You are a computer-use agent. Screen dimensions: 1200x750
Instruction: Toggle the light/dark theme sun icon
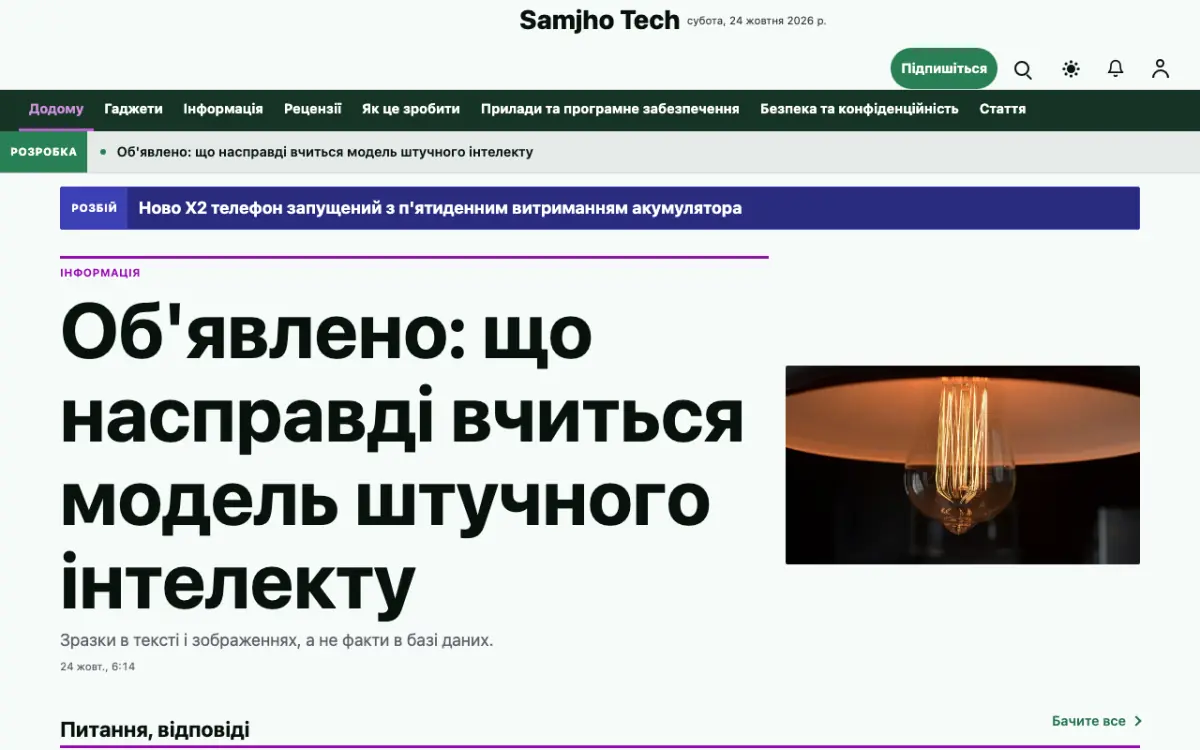coord(1071,69)
